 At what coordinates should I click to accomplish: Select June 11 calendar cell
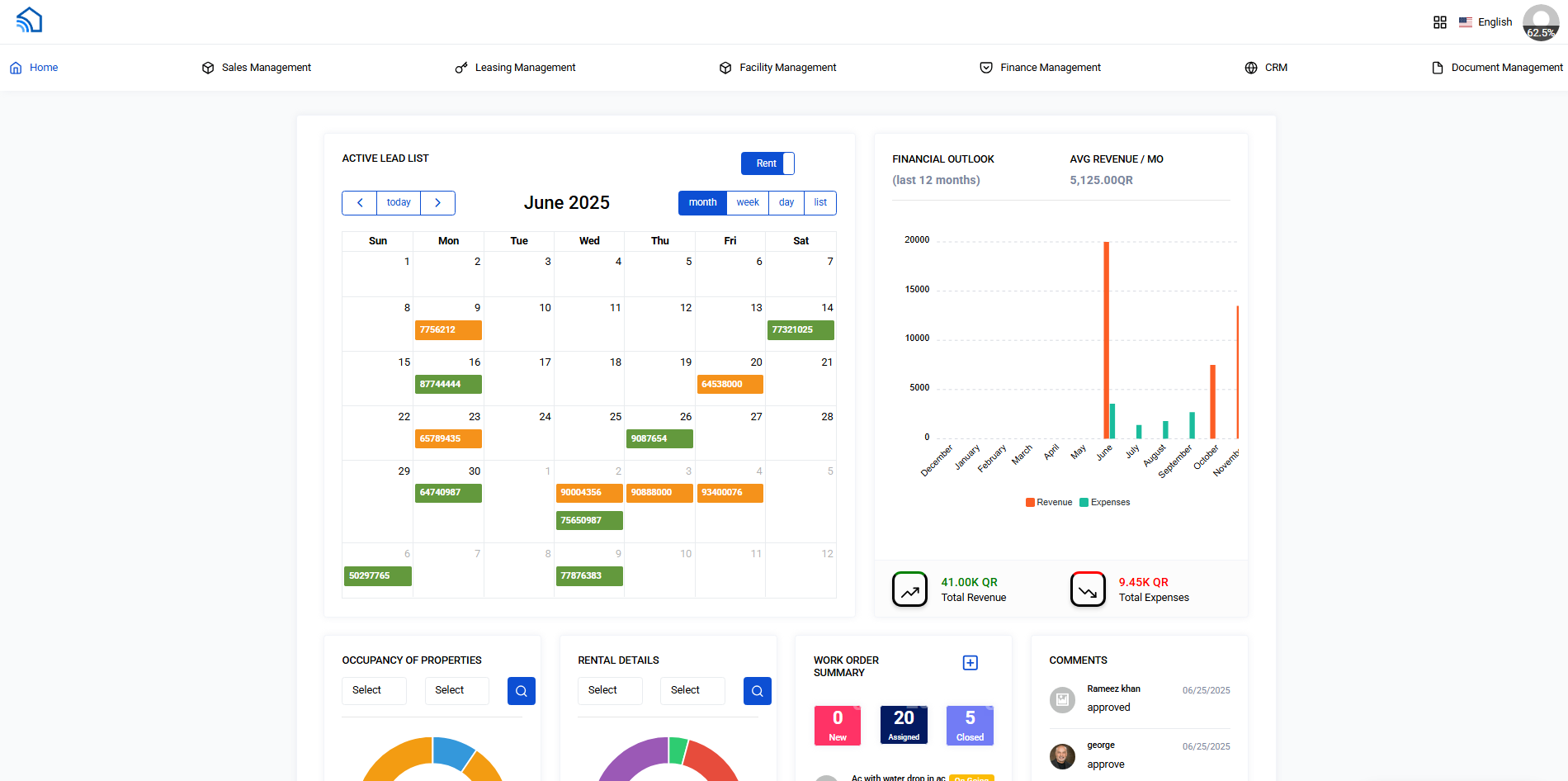click(x=589, y=324)
